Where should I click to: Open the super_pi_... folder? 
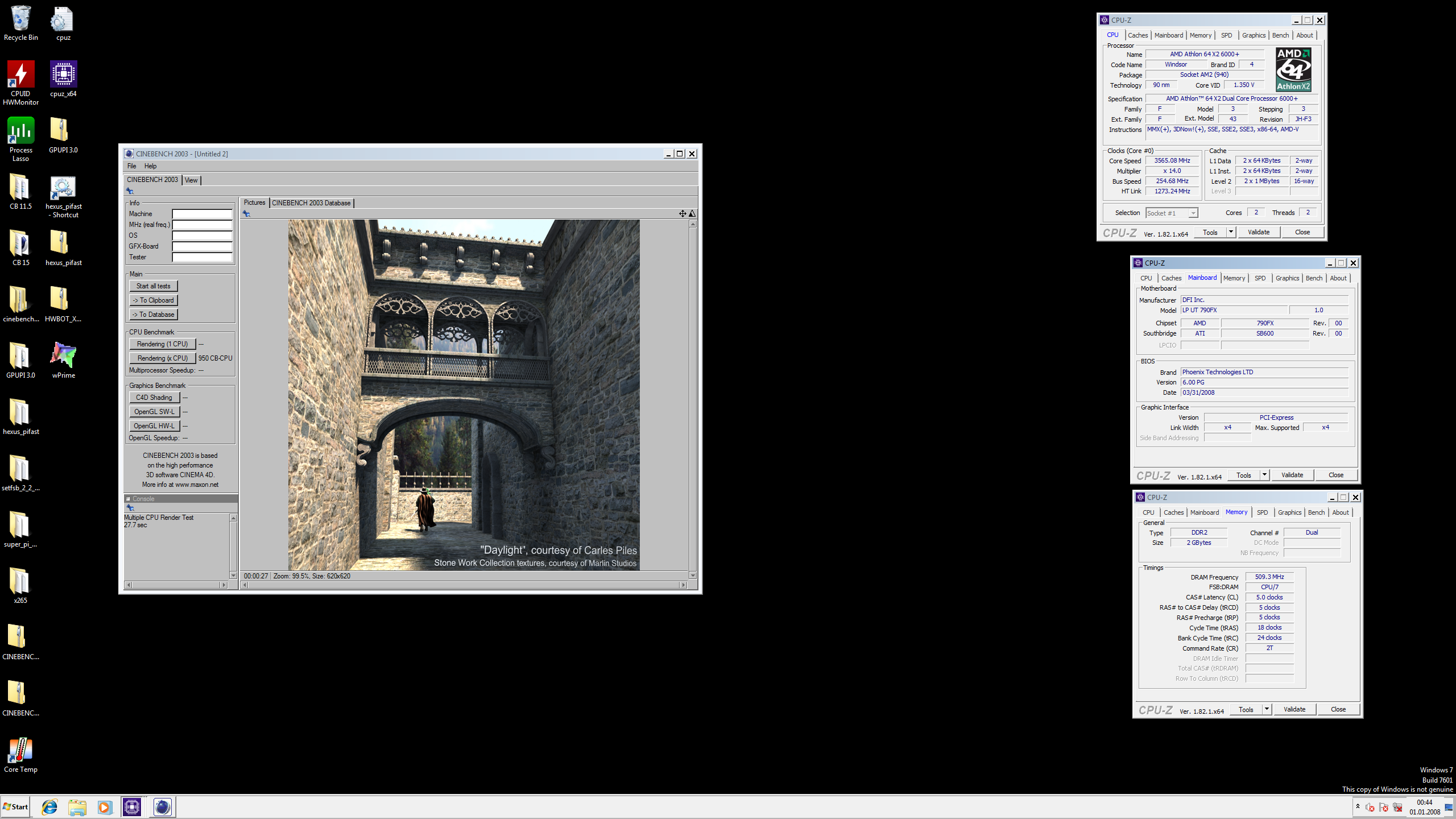click(x=21, y=530)
